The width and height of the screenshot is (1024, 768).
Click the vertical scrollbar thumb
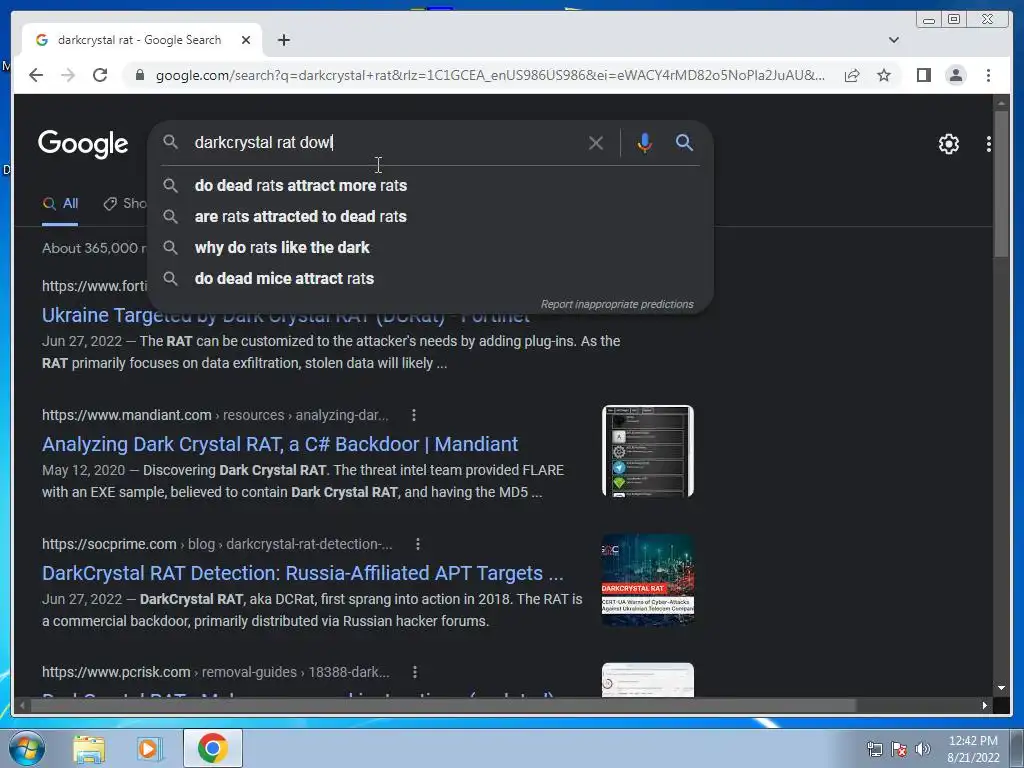point(1000,184)
